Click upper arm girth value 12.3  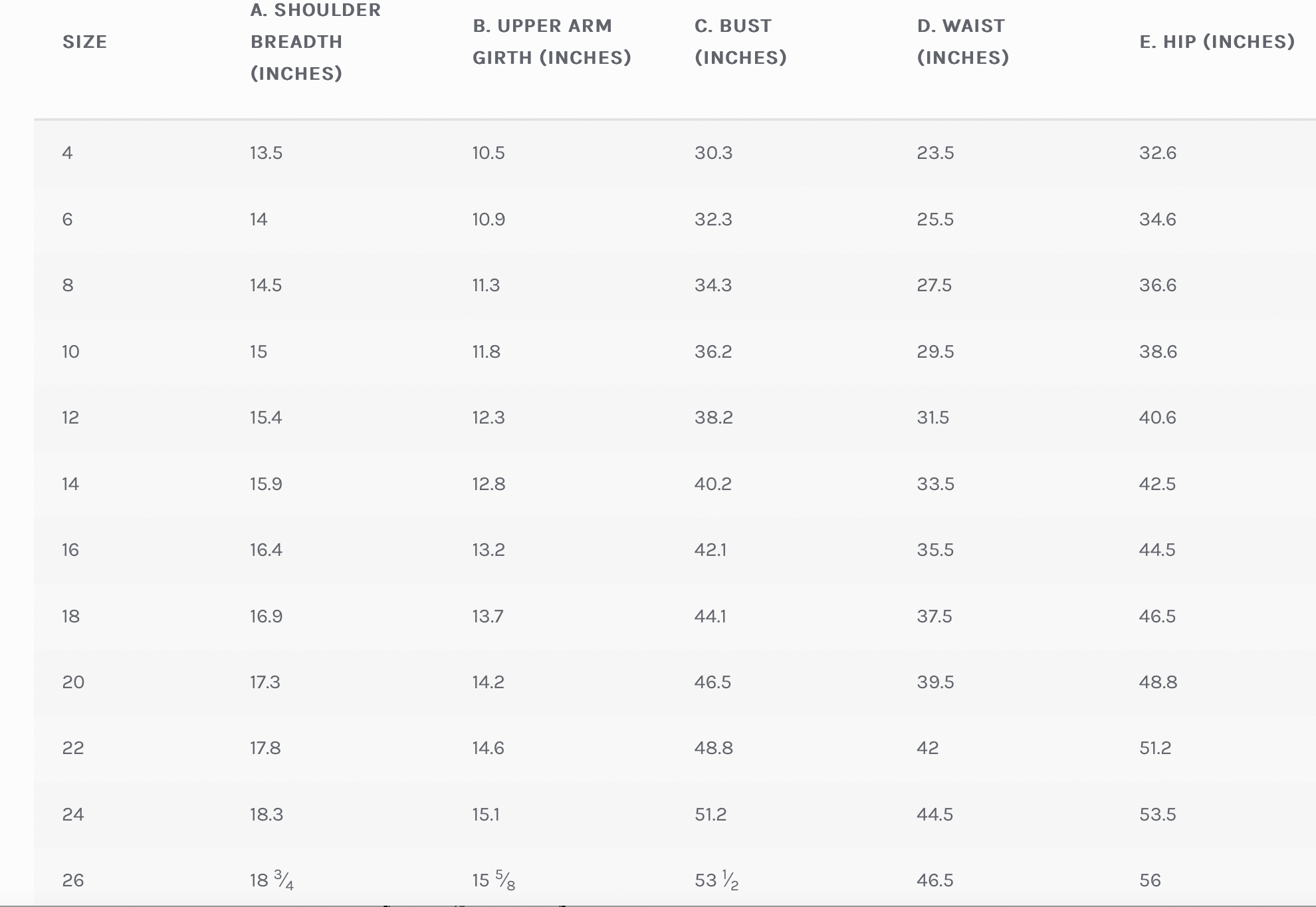tap(489, 418)
